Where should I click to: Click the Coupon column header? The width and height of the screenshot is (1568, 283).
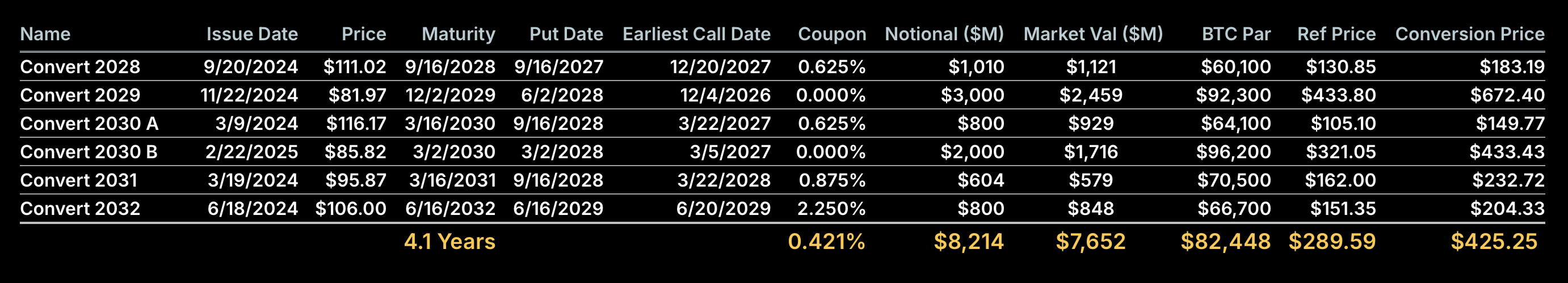831,34
